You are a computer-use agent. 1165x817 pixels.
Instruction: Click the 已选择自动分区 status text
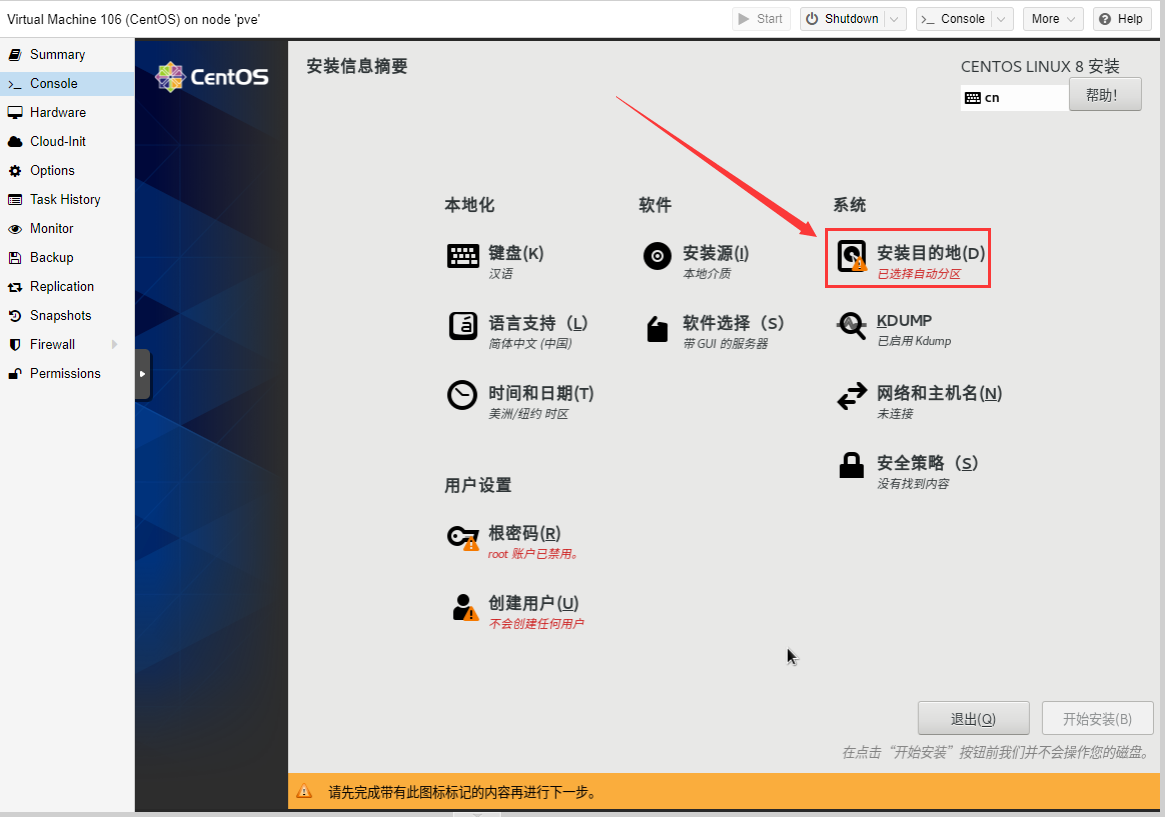pyautogui.click(x=919, y=274)
